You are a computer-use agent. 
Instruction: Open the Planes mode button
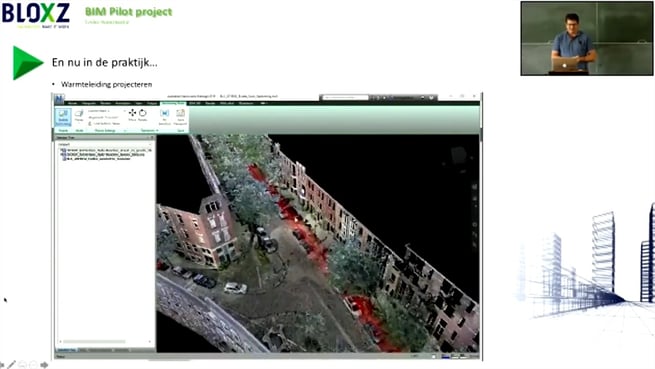tap(79, 116)
